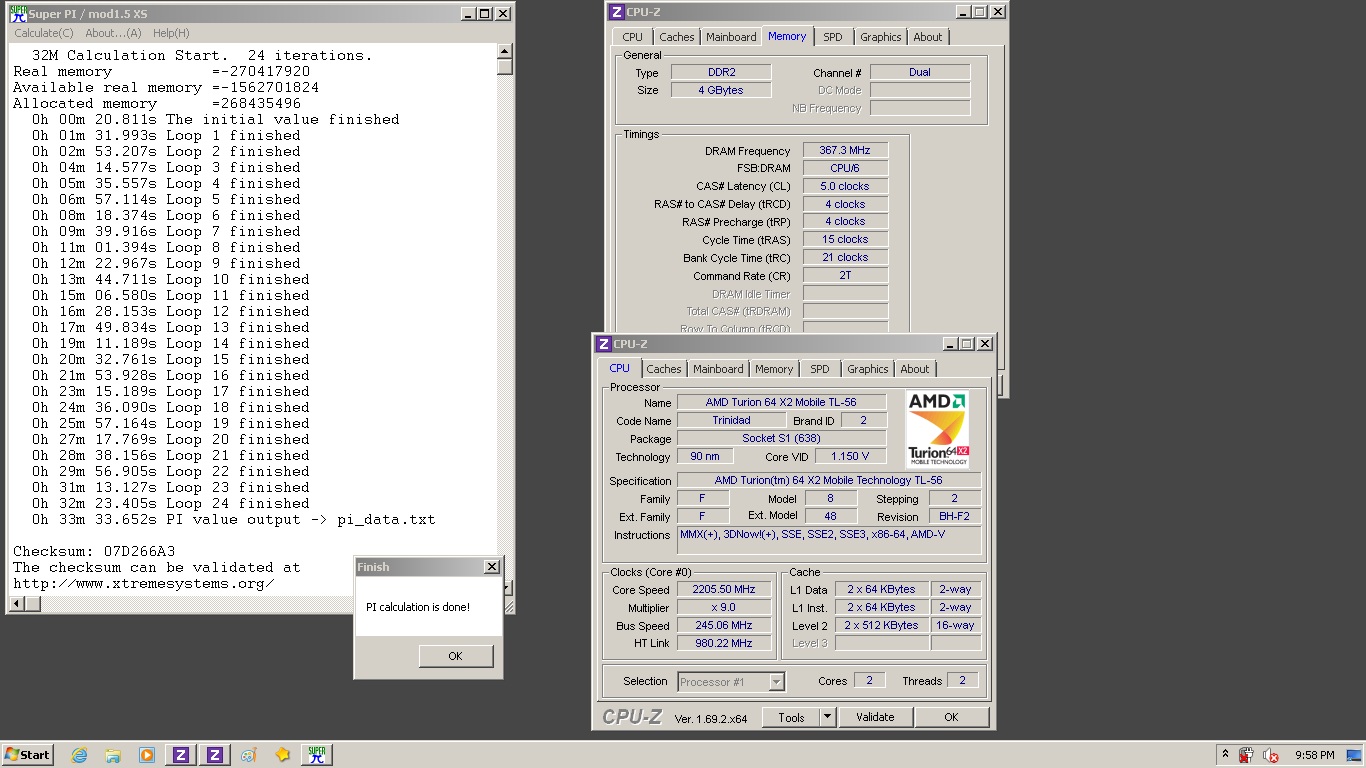
Task: Show hidden system tray icons
Action: [1225, 755]
